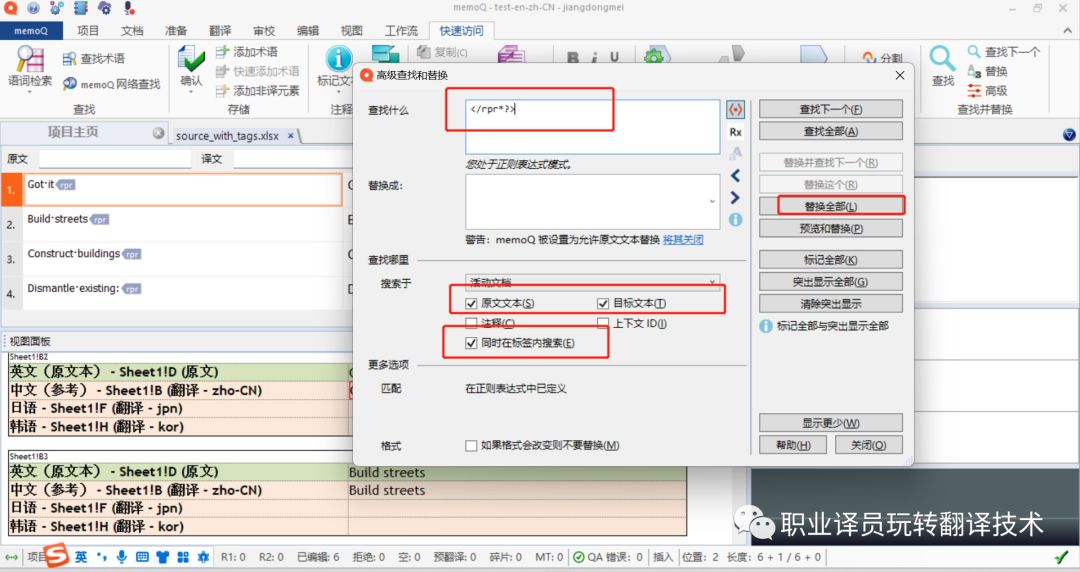
Task: Enable 上下文 ID checkbox
Action: point(603,323)
